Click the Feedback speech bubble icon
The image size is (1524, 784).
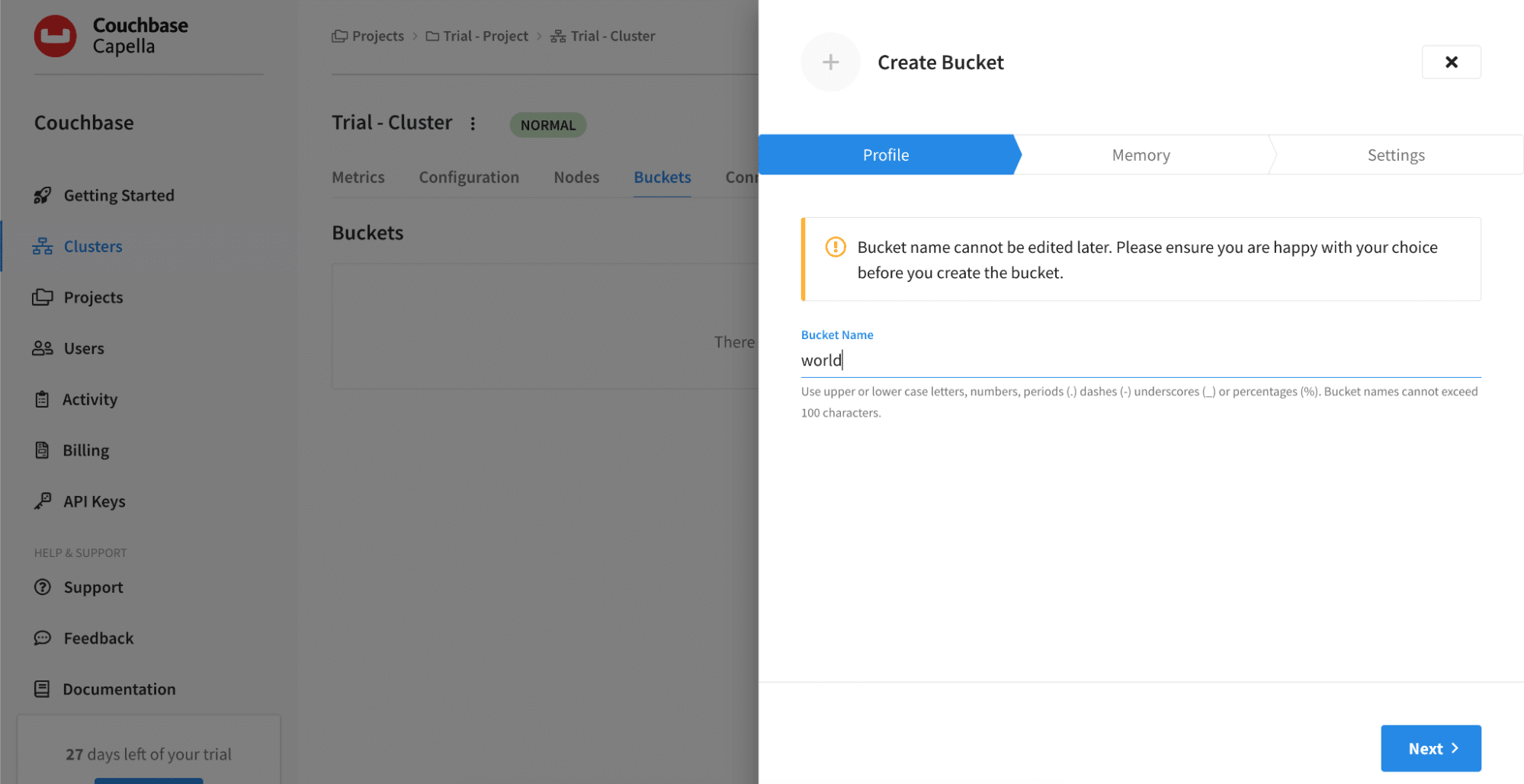[x=42, y=638]
